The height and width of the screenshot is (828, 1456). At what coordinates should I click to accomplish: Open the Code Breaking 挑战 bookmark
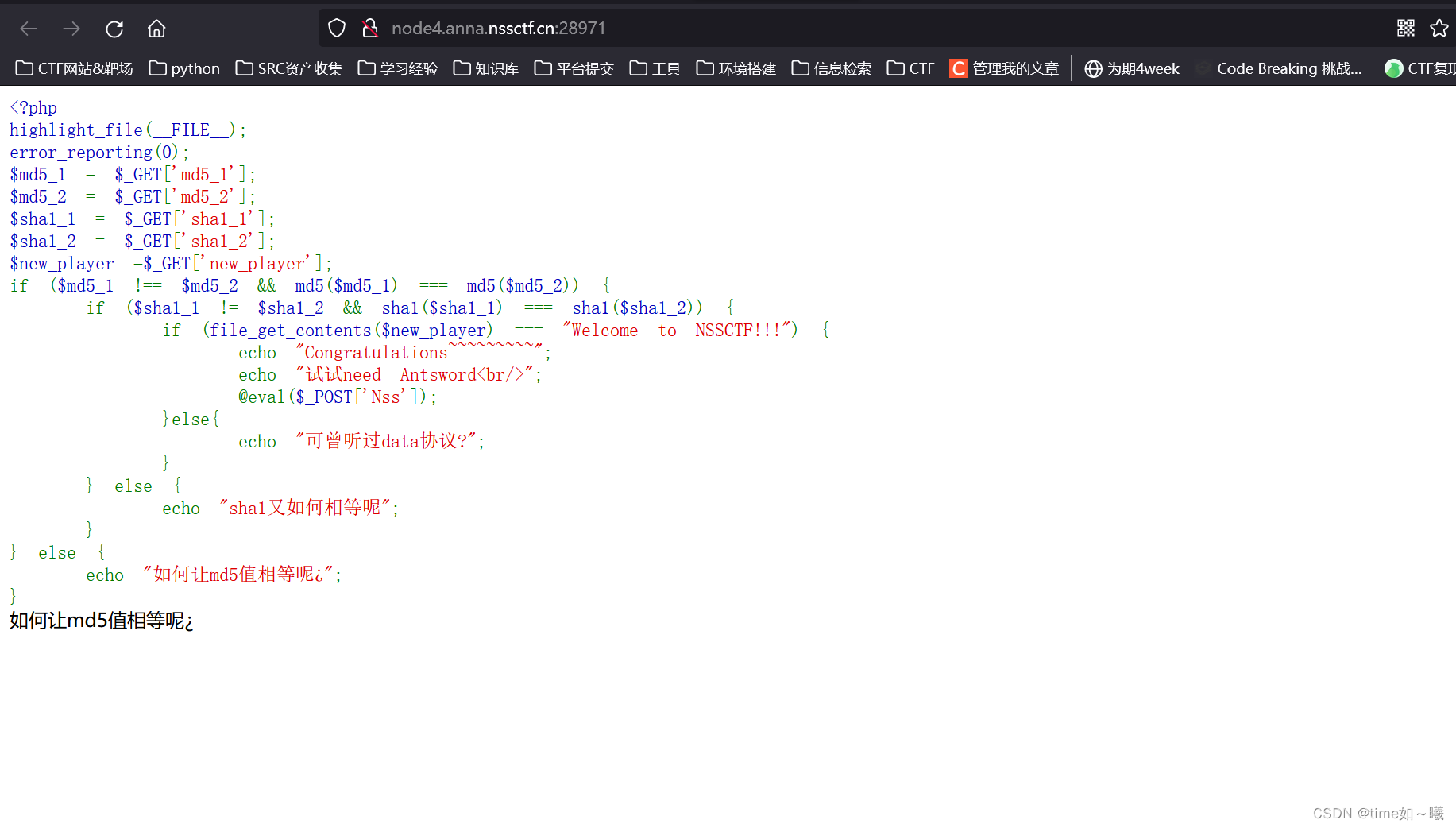tap(1279, 68)
